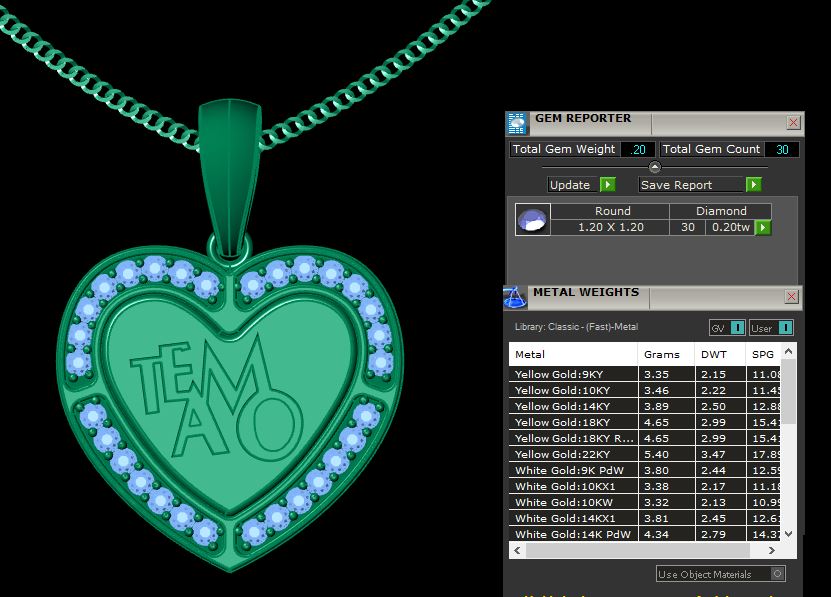Click the Total Gem Weight value field

pyautogui.click(x=638, y=150)
